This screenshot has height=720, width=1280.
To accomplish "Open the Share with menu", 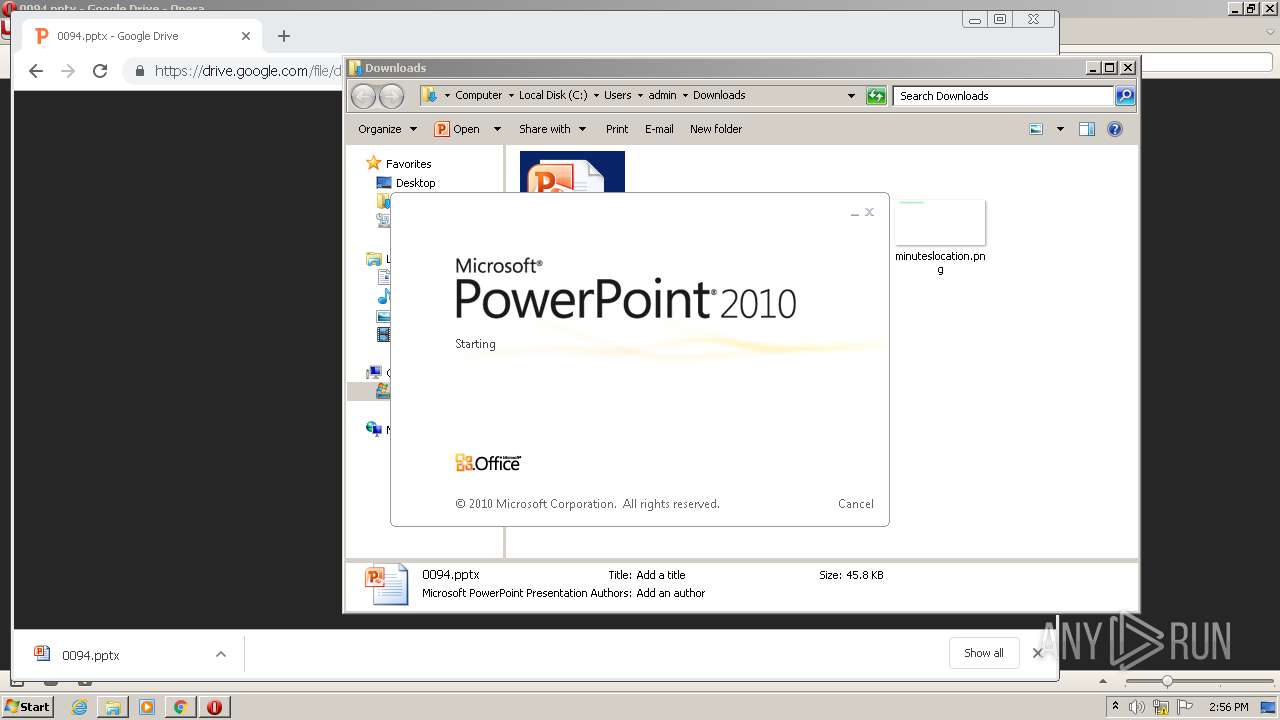I will point(552,129).
